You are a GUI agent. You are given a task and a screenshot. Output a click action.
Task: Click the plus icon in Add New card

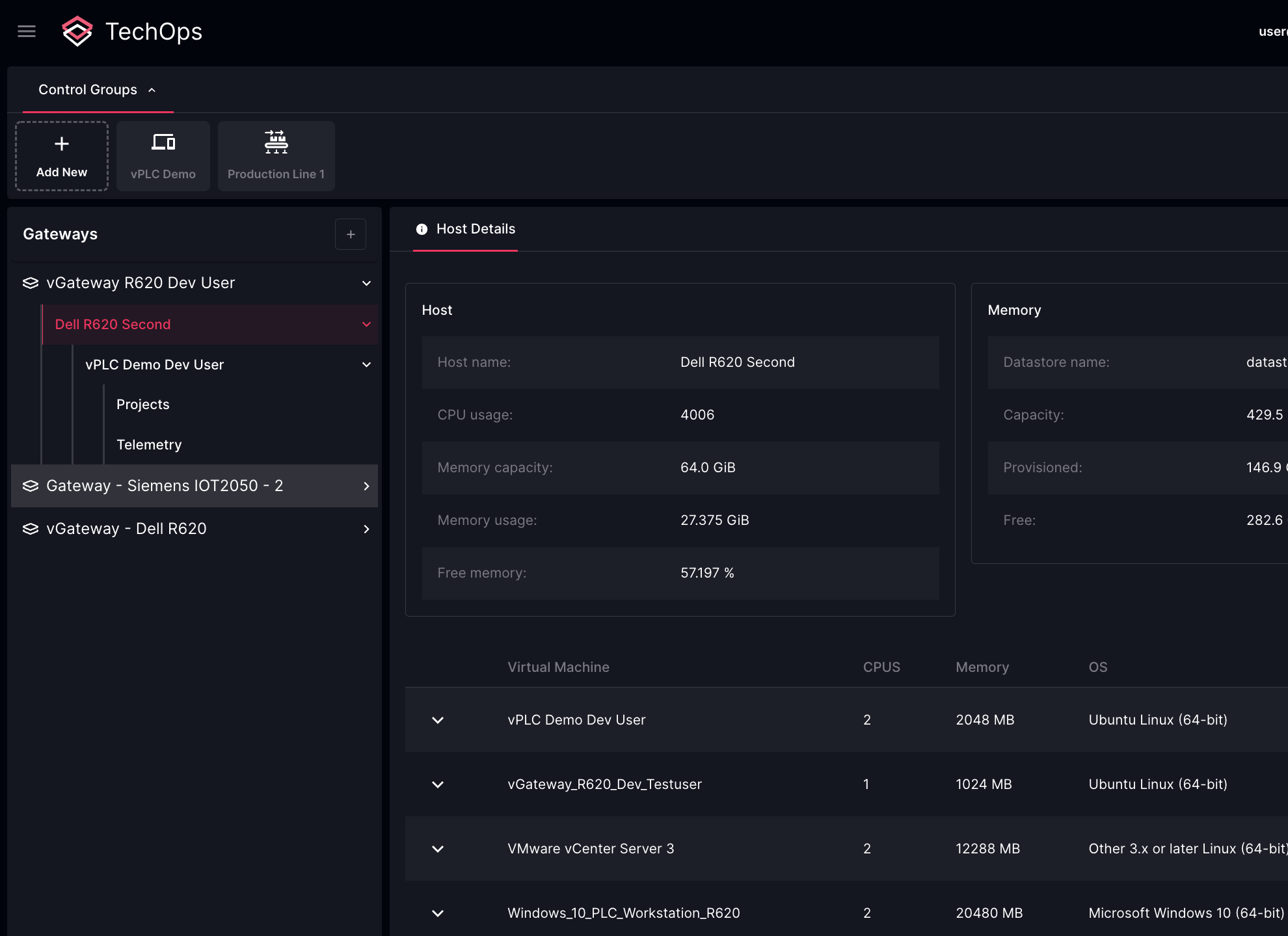pyautogui.click(x=62, y=144)
